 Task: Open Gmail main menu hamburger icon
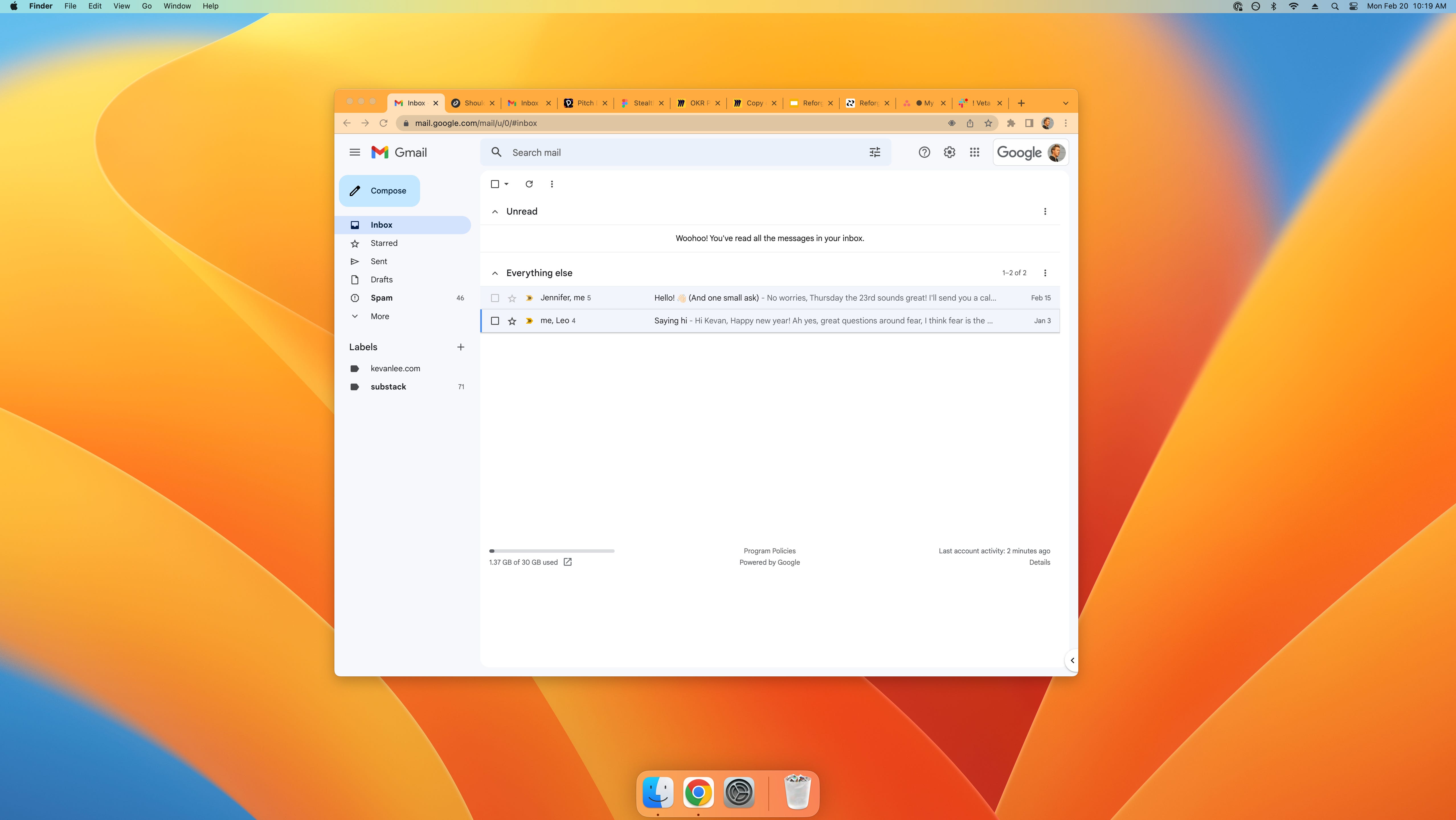[354, 152]
